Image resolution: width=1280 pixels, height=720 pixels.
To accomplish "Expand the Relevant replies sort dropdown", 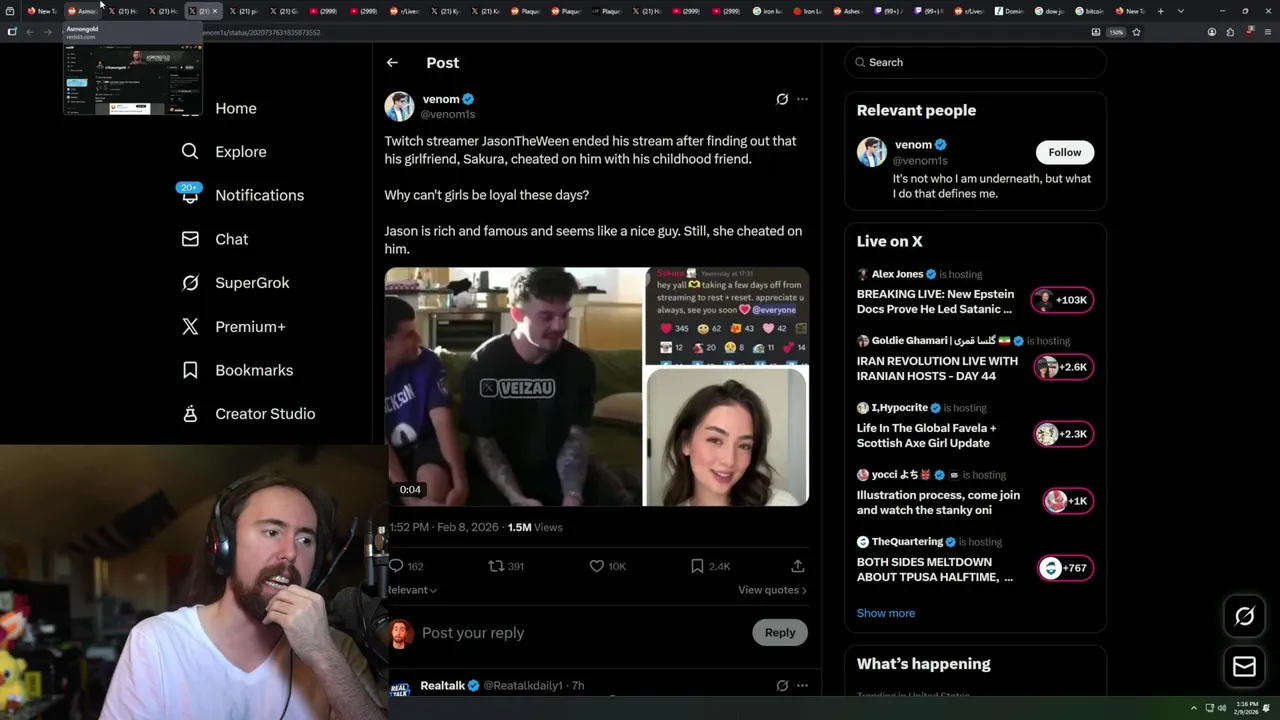I will click(412, 590).
